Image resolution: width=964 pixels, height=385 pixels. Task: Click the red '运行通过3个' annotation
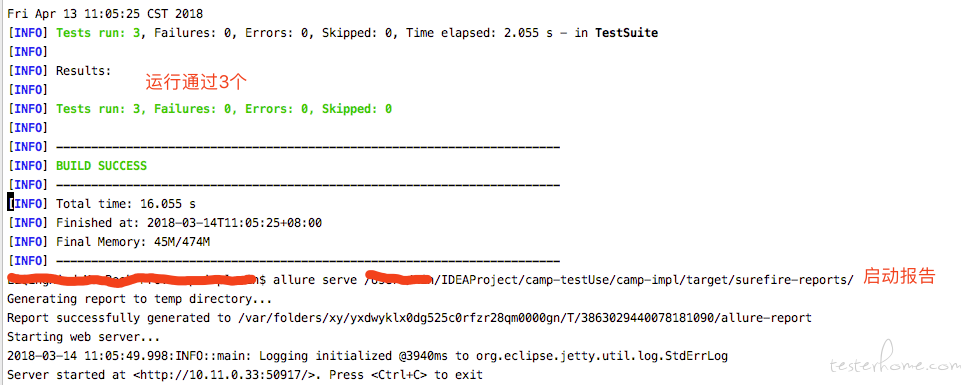click(196, 82)
